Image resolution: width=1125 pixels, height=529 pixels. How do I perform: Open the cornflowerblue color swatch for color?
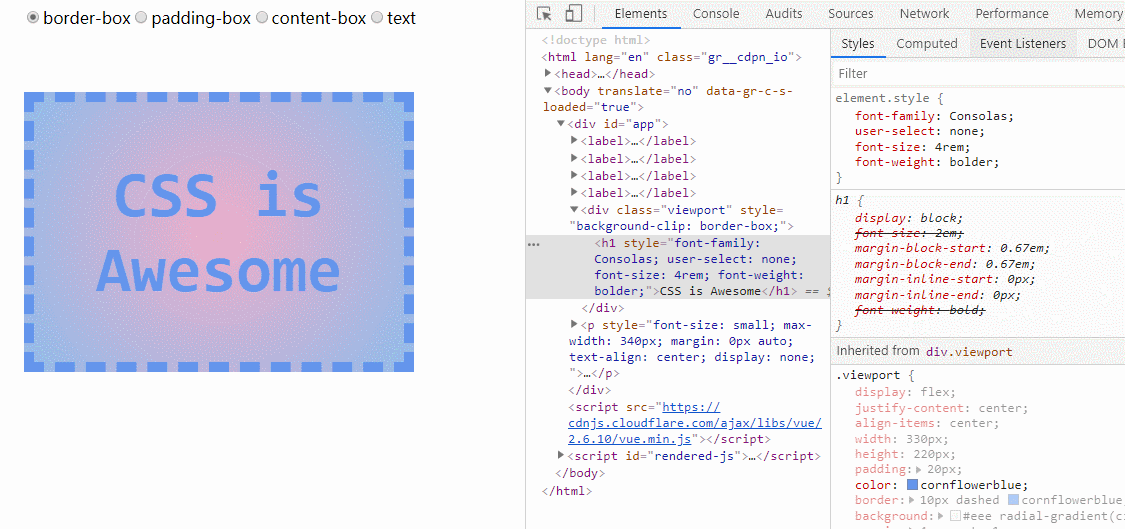[x=913, y=485]
